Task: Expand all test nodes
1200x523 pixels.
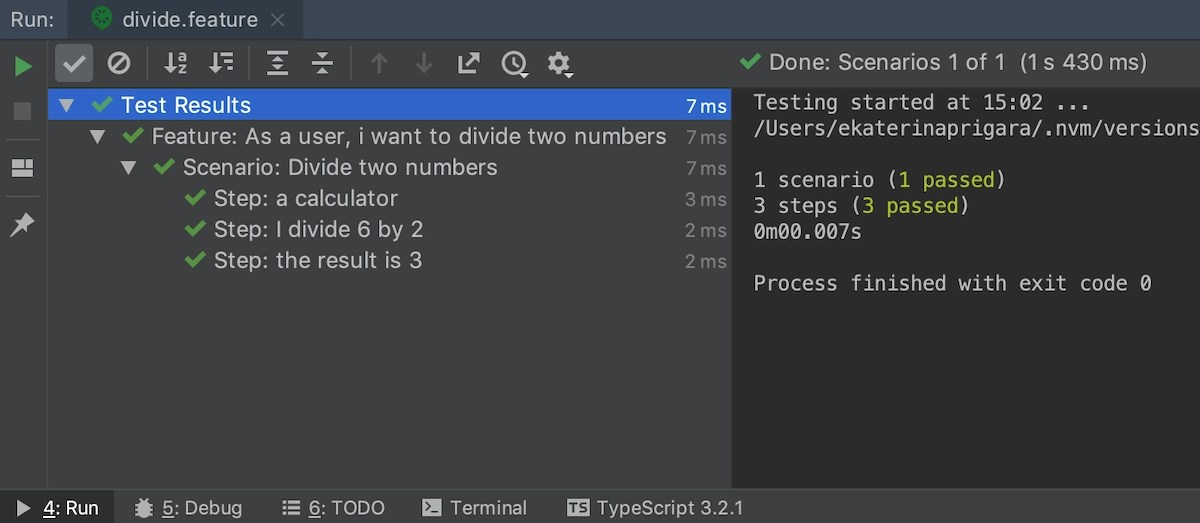Action: [277, 64]
